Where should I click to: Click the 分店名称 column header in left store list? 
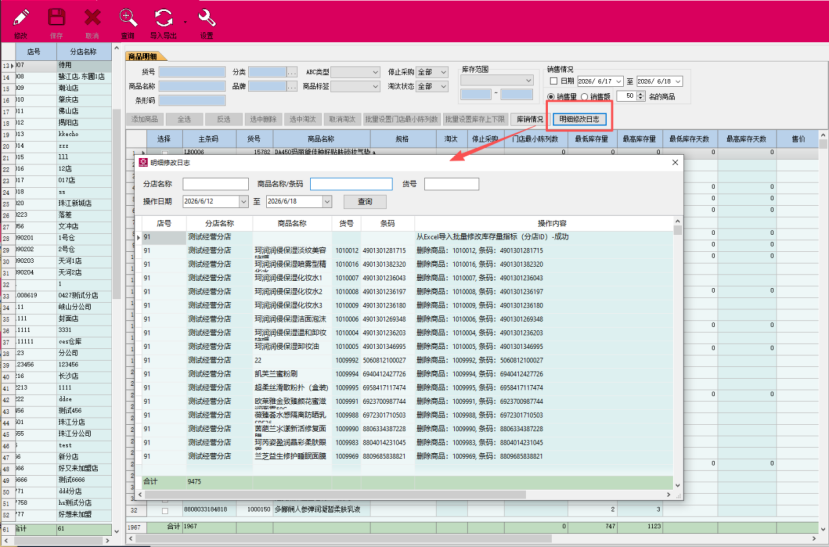coord(84,51)
